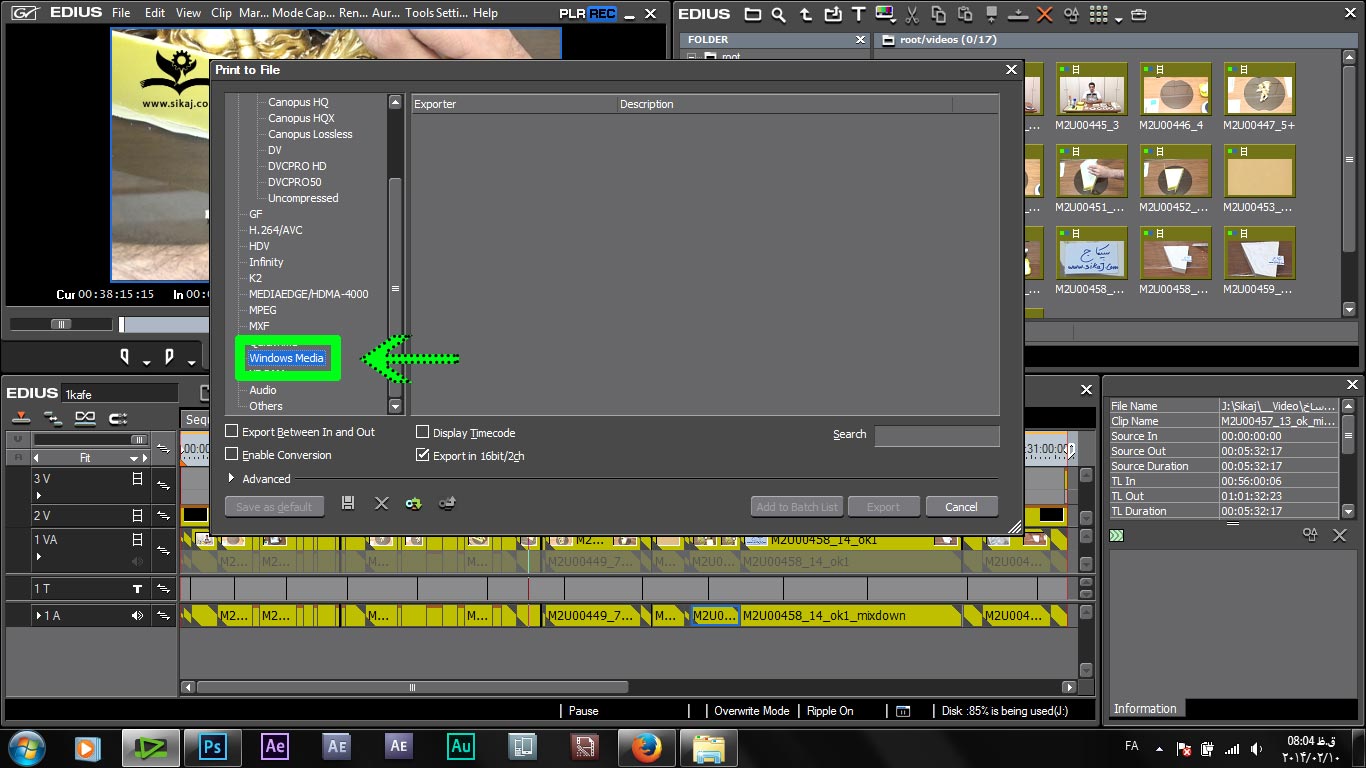Viewport: 1366px width, 768px height.
Task: Click the bin Paste icon
Action: 965,14
